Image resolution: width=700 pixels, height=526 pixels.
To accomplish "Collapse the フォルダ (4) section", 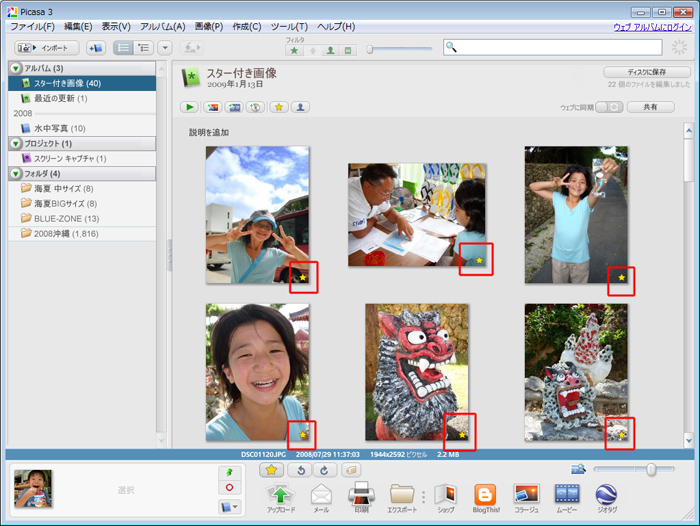I will click(16, 173).
